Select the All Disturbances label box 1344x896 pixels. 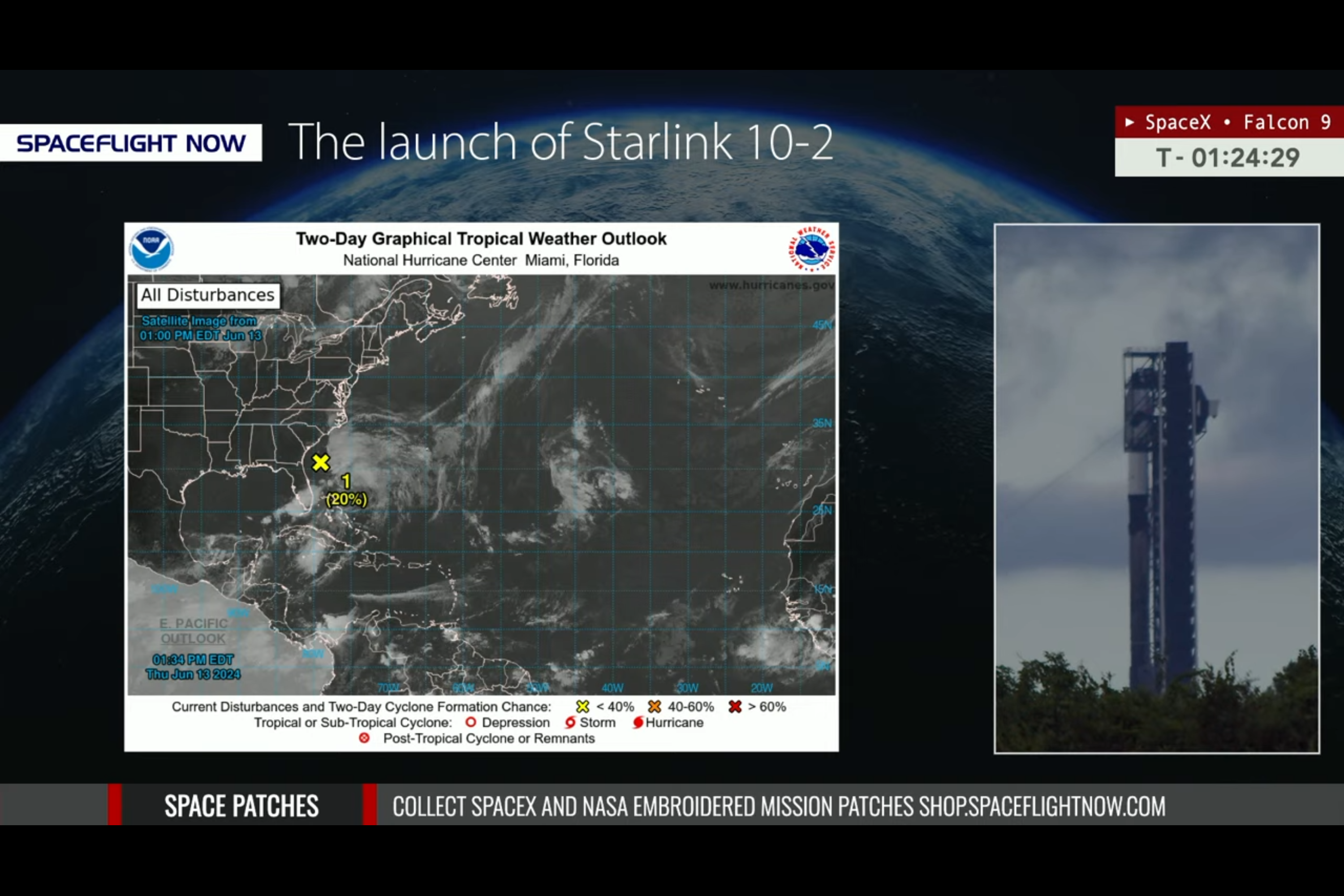tap(208, 295)
